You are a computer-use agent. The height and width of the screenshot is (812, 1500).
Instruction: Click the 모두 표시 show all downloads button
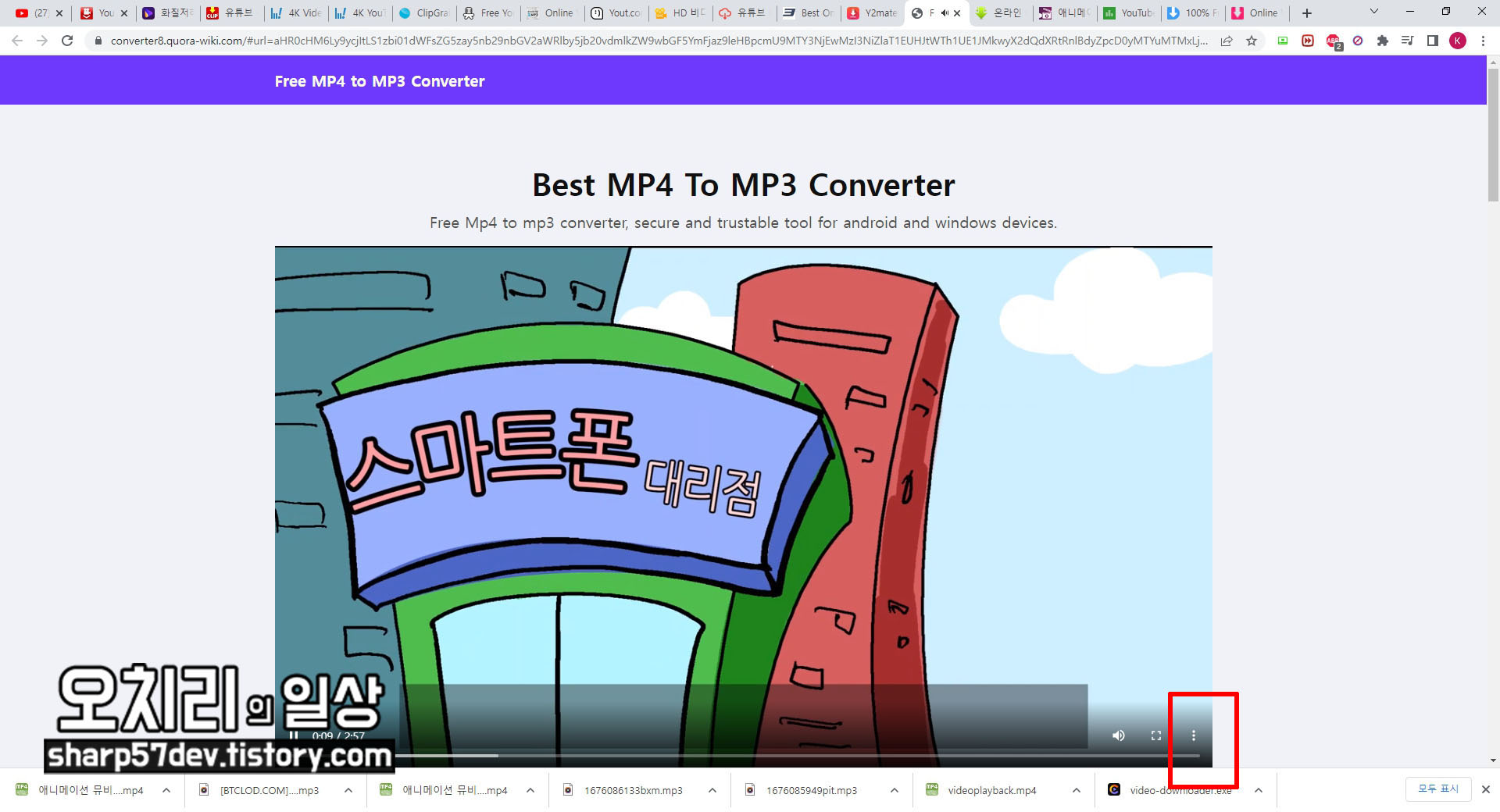(1437, 789)
